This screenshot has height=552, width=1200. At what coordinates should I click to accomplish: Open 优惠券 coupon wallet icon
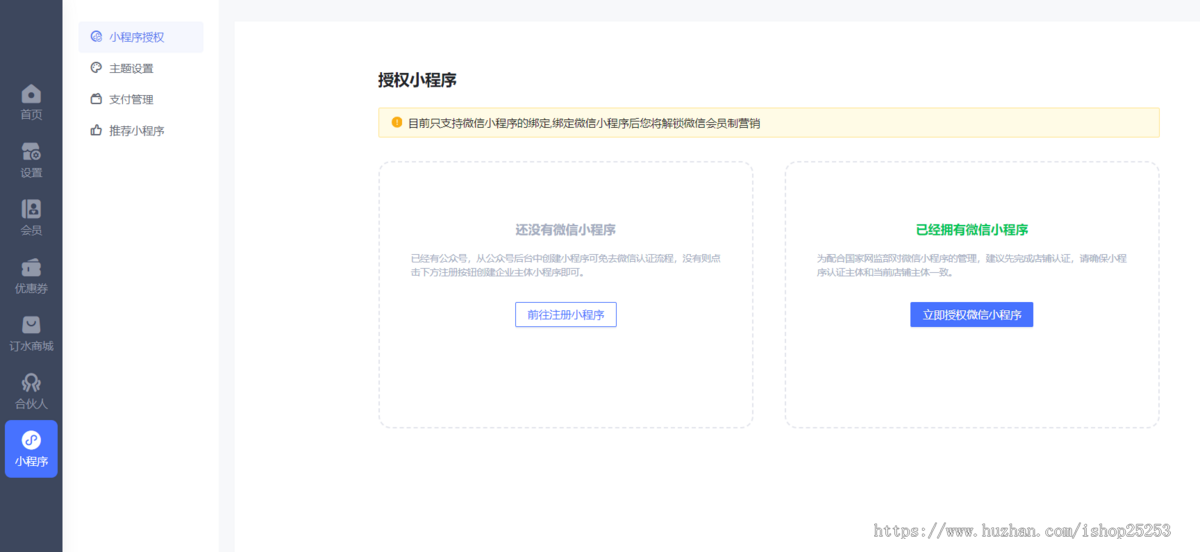[31, 268]
